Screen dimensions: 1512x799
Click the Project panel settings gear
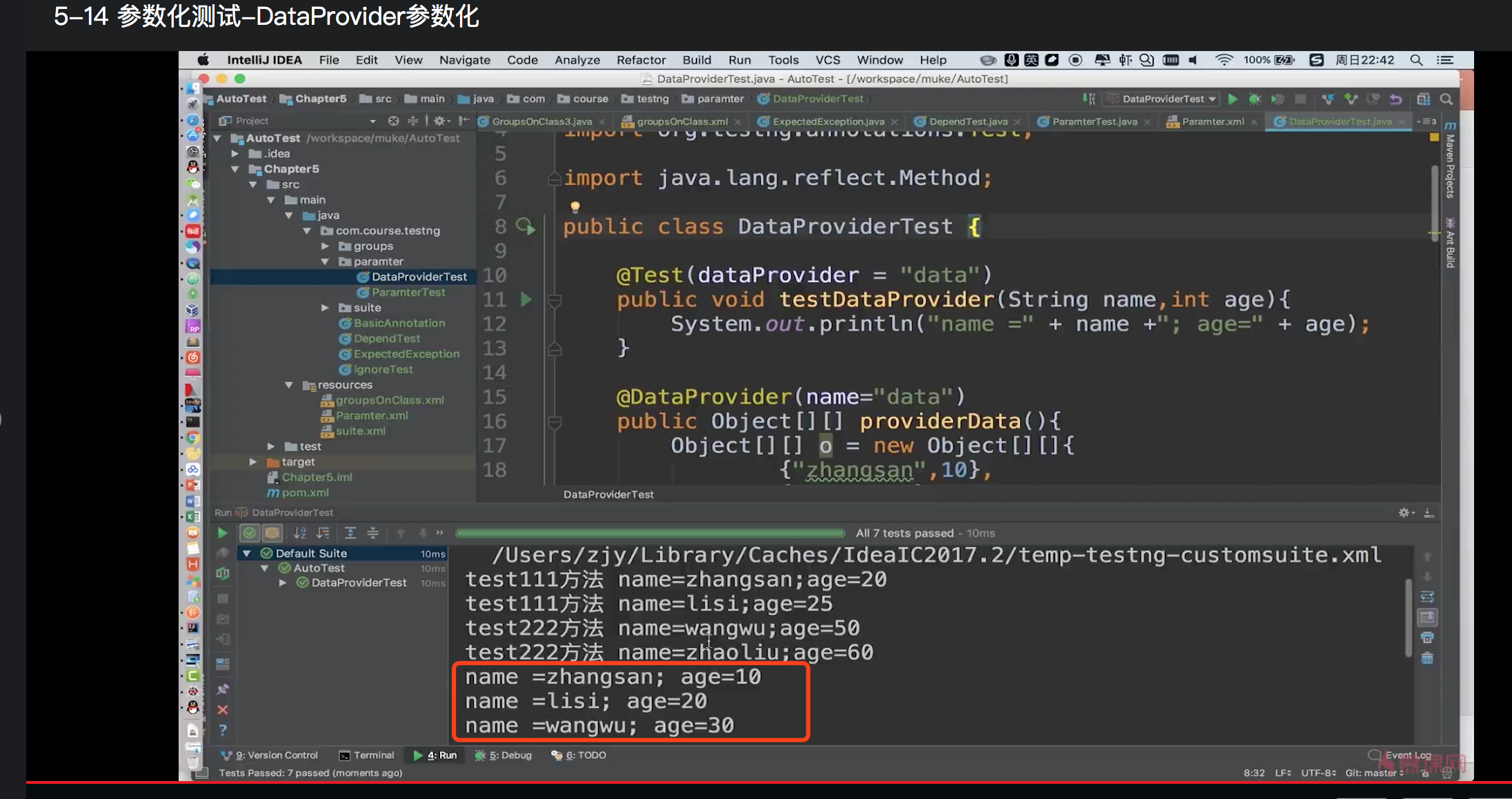click(x=441, y=121)
